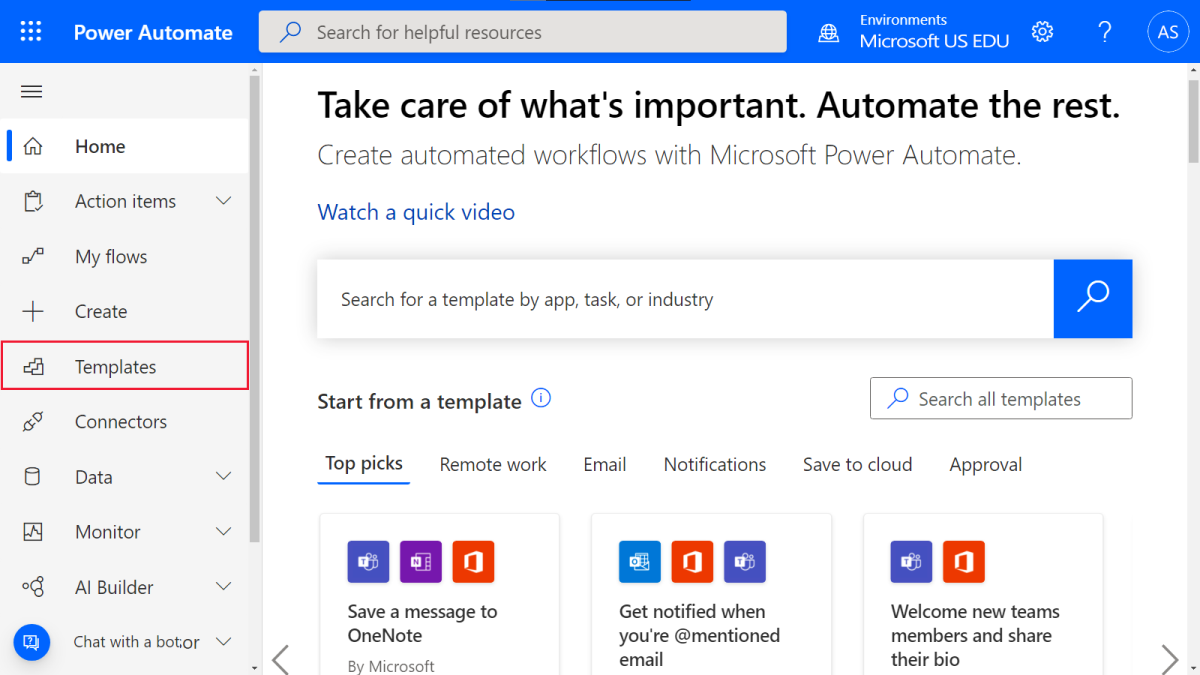Focus the 'Search all templates' box

(1001, 398)
